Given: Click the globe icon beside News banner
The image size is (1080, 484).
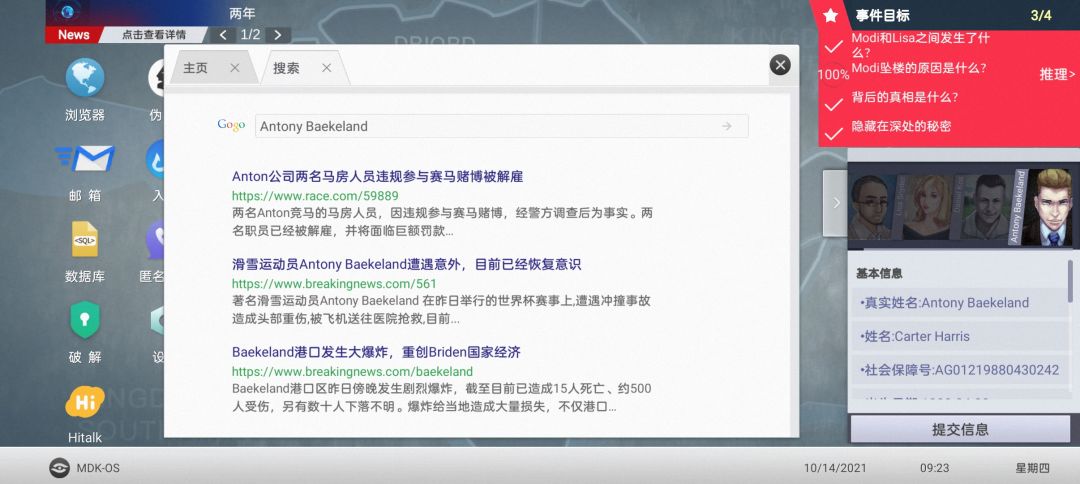Looking at the screenshot, I should (x=67, y=12).
